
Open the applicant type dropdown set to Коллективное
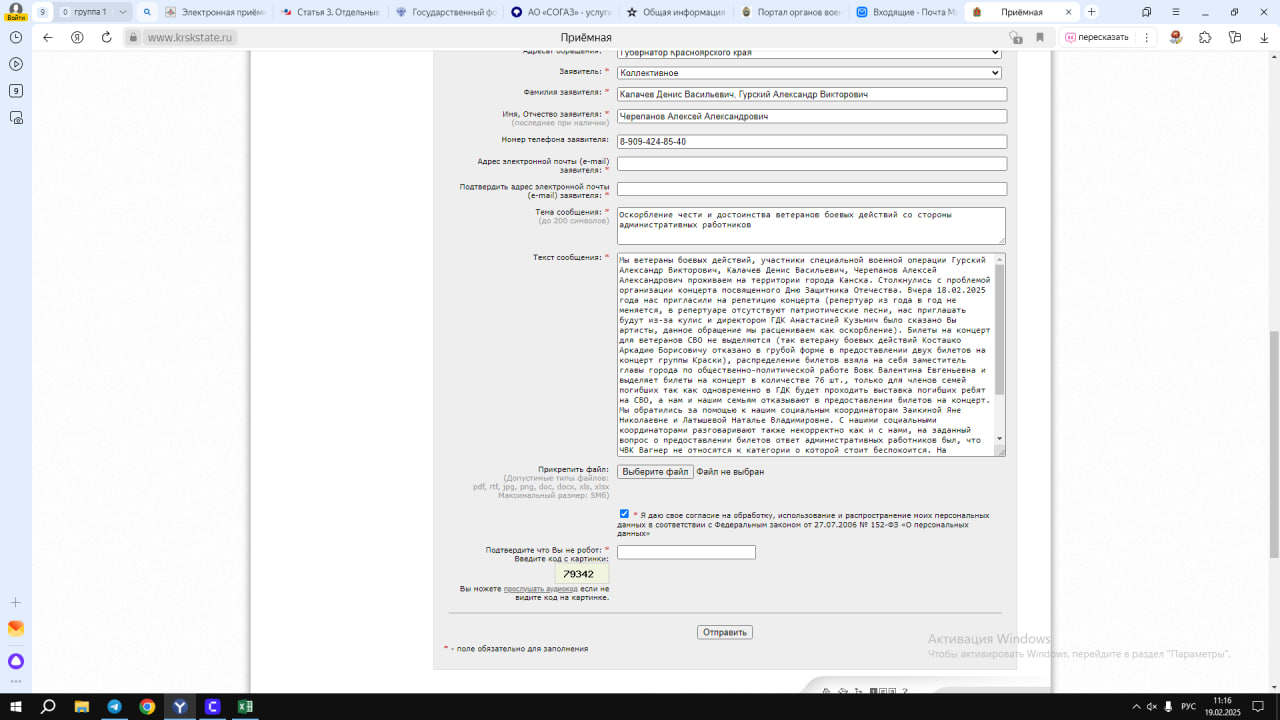(809, 73)
